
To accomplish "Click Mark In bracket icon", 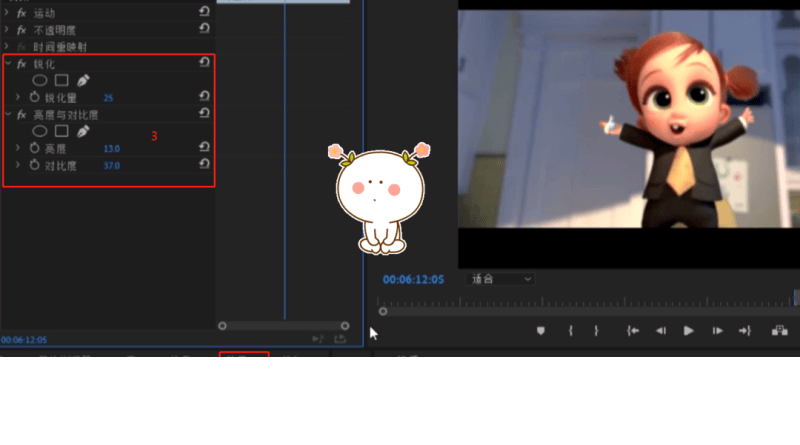I will tap(570, 331).
